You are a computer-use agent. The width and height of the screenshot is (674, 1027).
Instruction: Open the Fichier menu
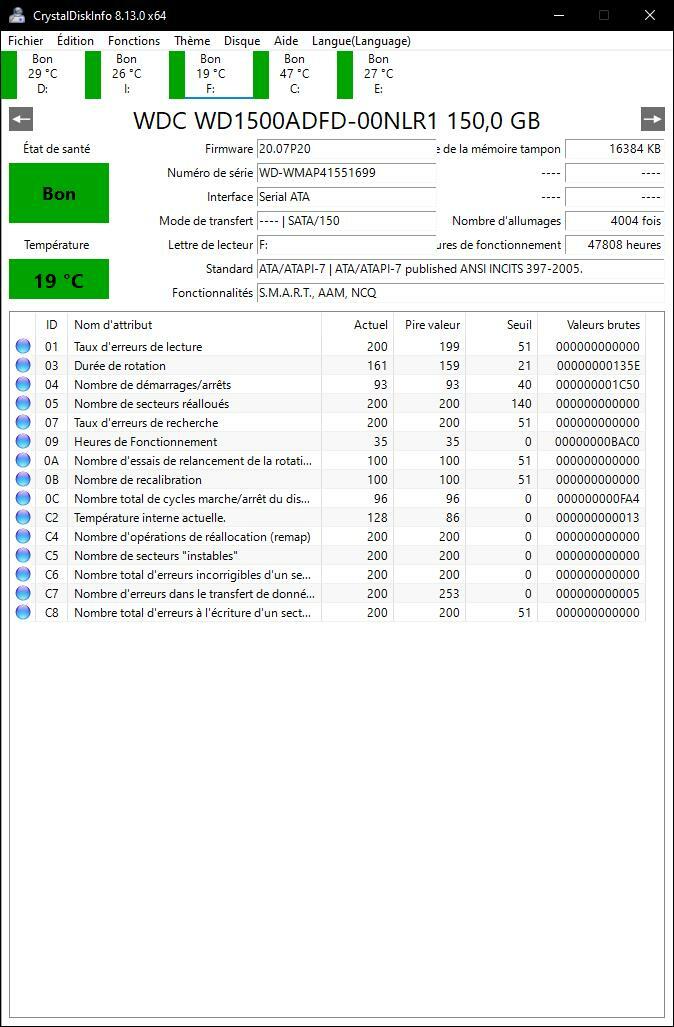coord(26,41)
